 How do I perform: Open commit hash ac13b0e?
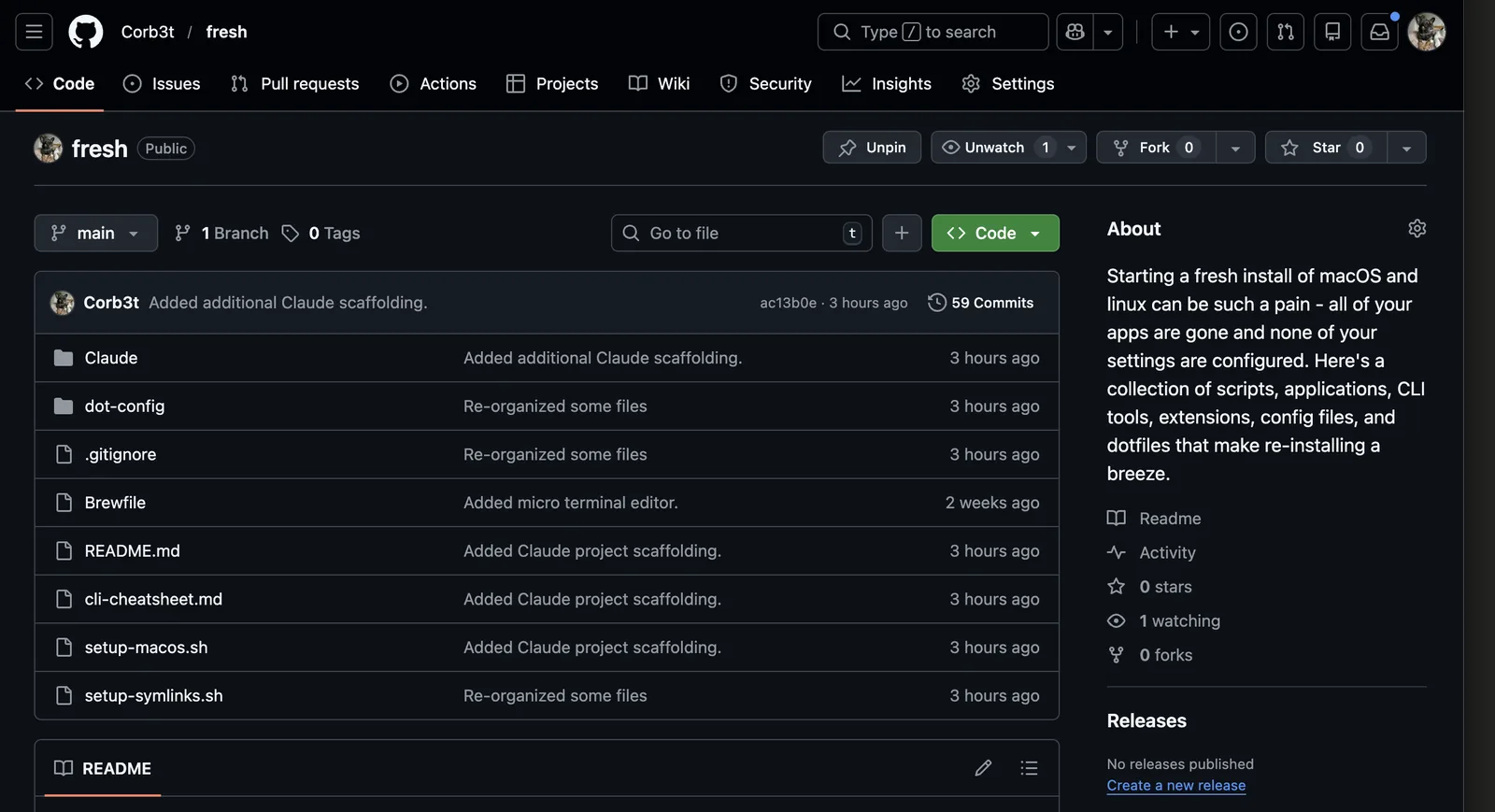click(x=788, y=303)
